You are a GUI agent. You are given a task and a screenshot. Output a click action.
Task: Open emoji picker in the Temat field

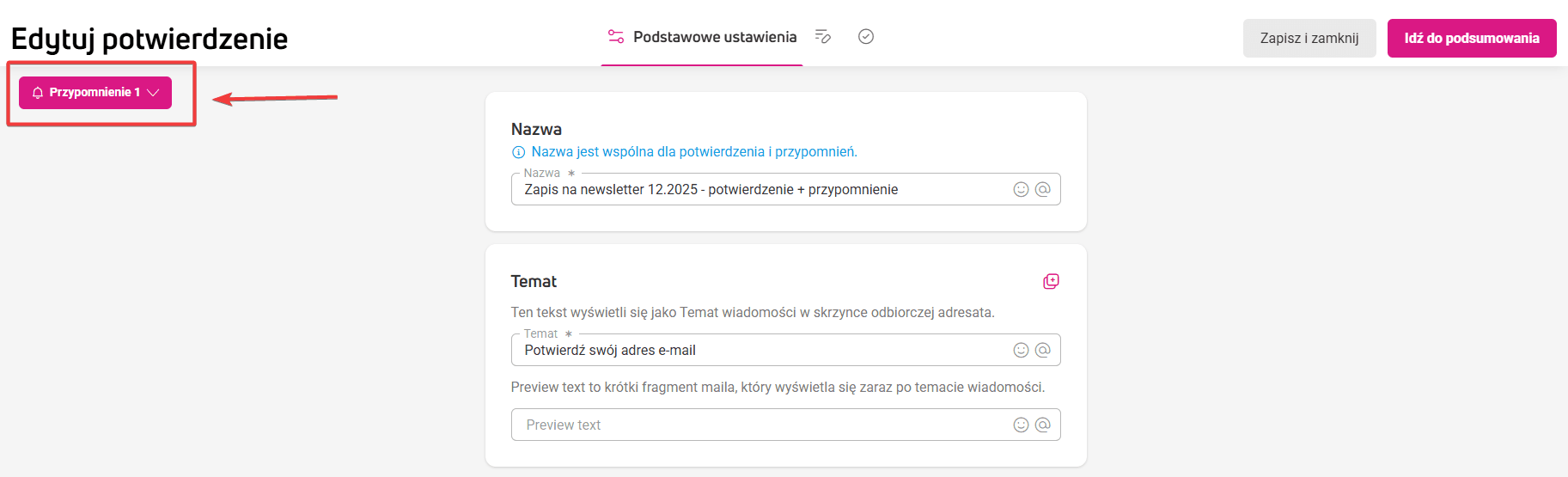coord(1021,351)
